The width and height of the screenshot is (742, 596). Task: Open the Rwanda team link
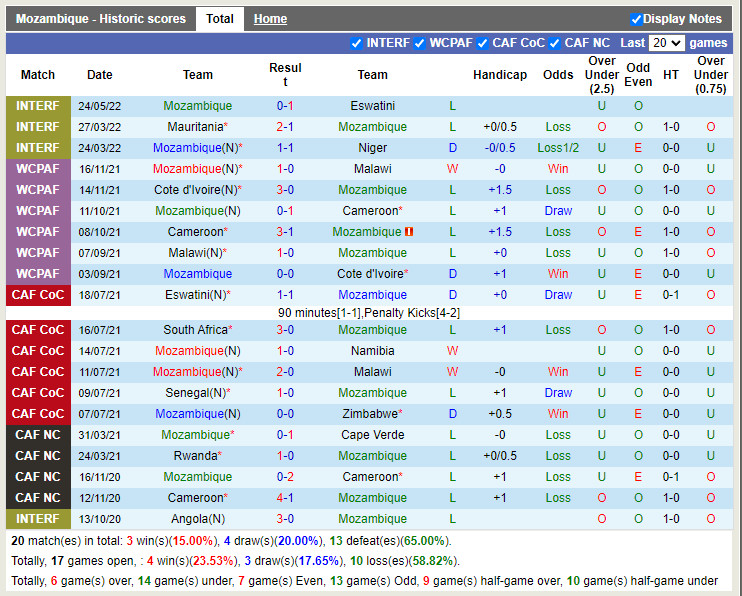[194, 456]
